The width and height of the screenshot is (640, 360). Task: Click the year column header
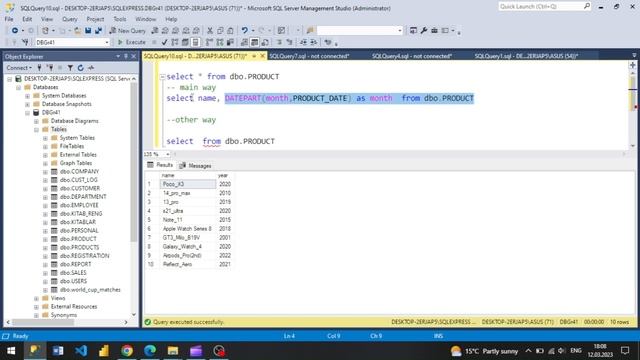coord(223,176)
